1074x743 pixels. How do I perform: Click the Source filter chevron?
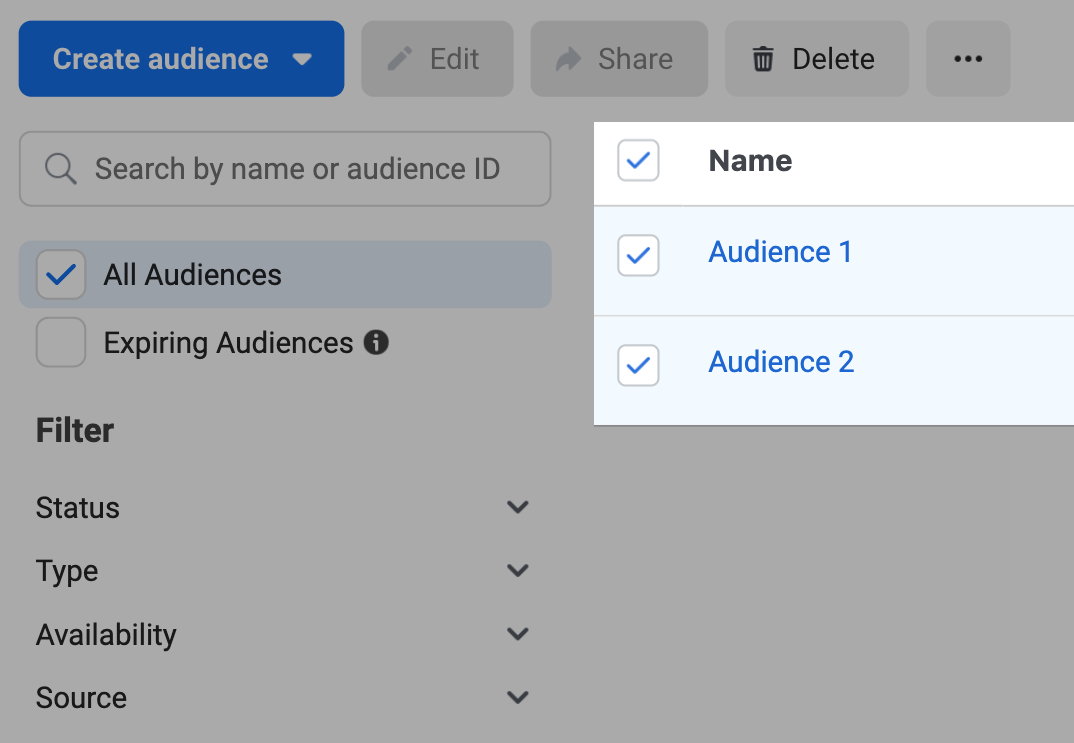518,697
